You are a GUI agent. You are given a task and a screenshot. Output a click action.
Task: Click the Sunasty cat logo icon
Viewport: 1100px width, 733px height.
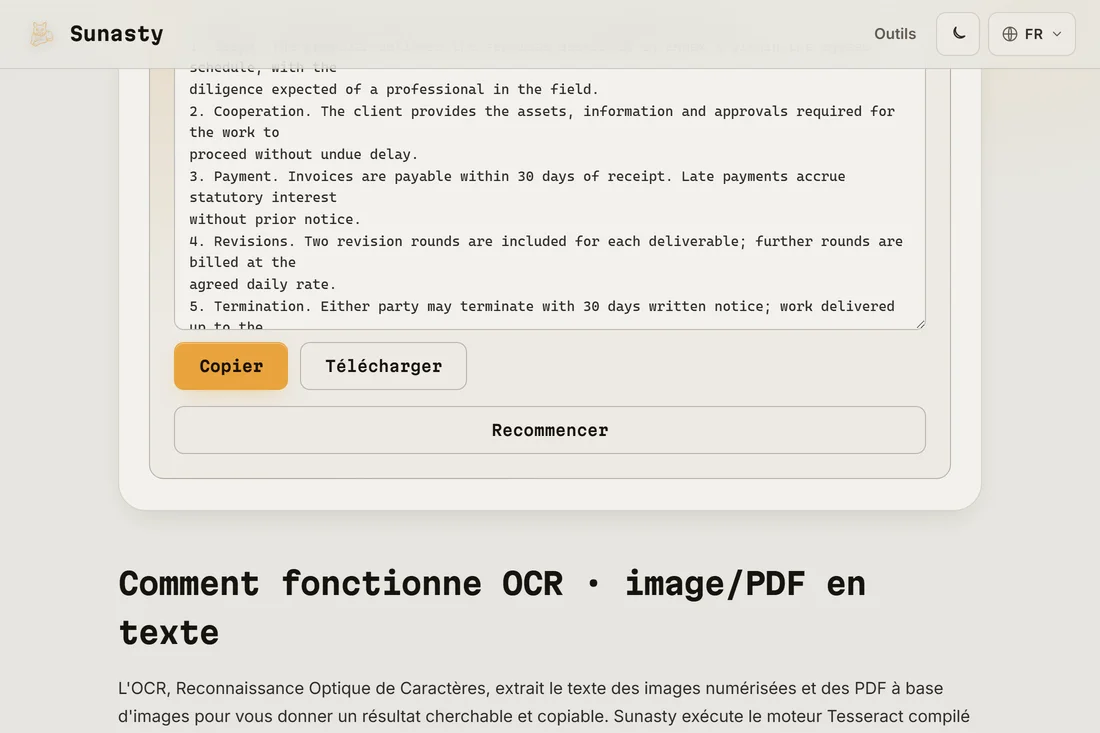click(x=41, y=34)
